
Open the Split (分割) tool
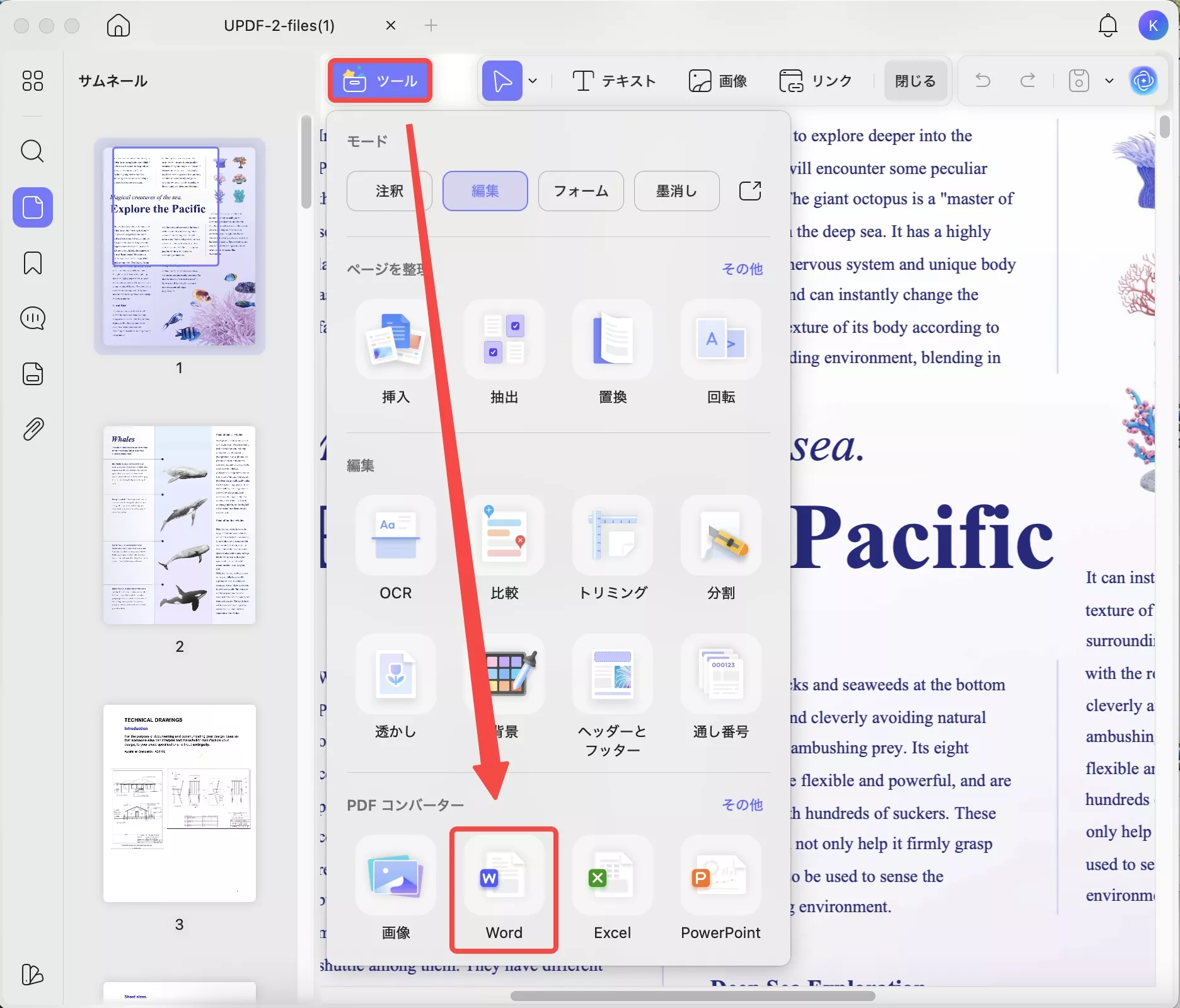click(721, 549)
